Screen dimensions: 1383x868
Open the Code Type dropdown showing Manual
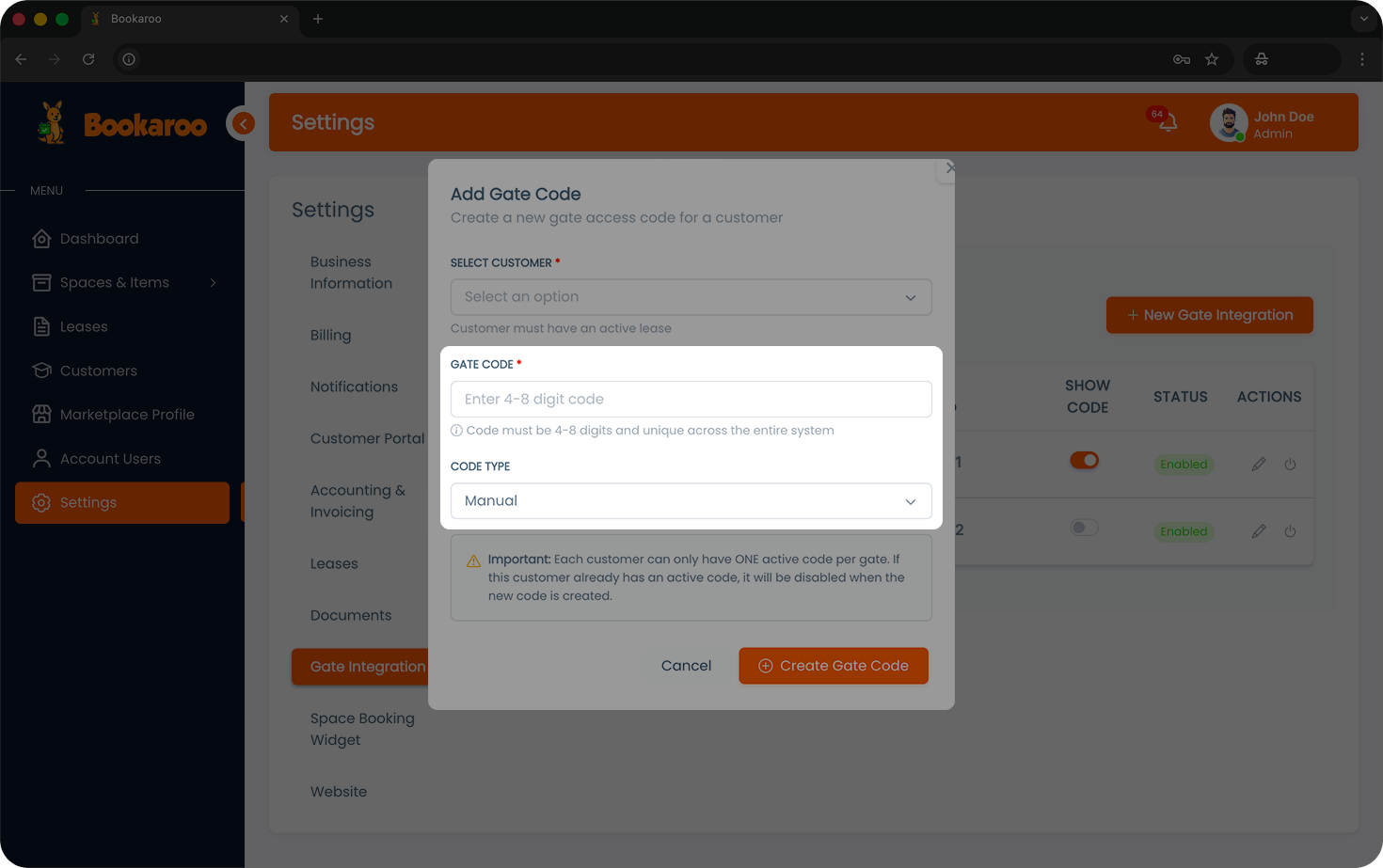pyautogui.click(x=691, y=500)
